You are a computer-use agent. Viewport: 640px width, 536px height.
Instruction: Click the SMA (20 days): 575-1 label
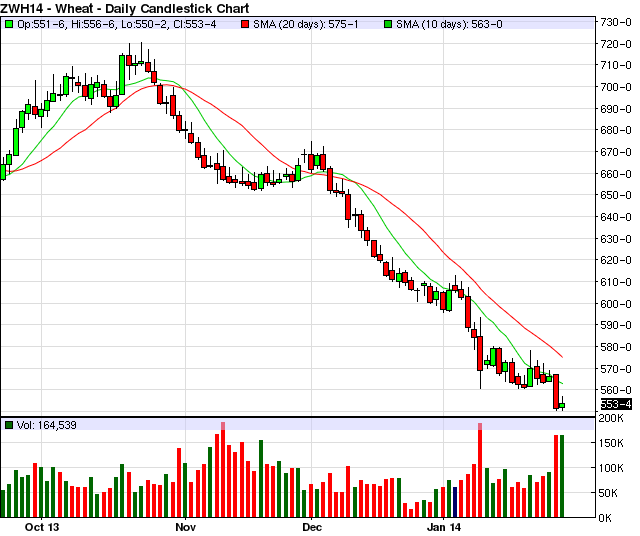tap(305, 24)
